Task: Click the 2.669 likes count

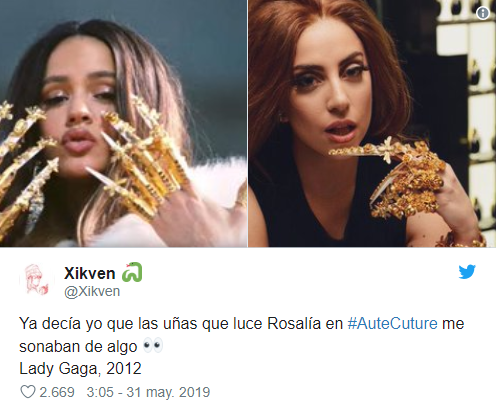Action: tap(57, 392)
